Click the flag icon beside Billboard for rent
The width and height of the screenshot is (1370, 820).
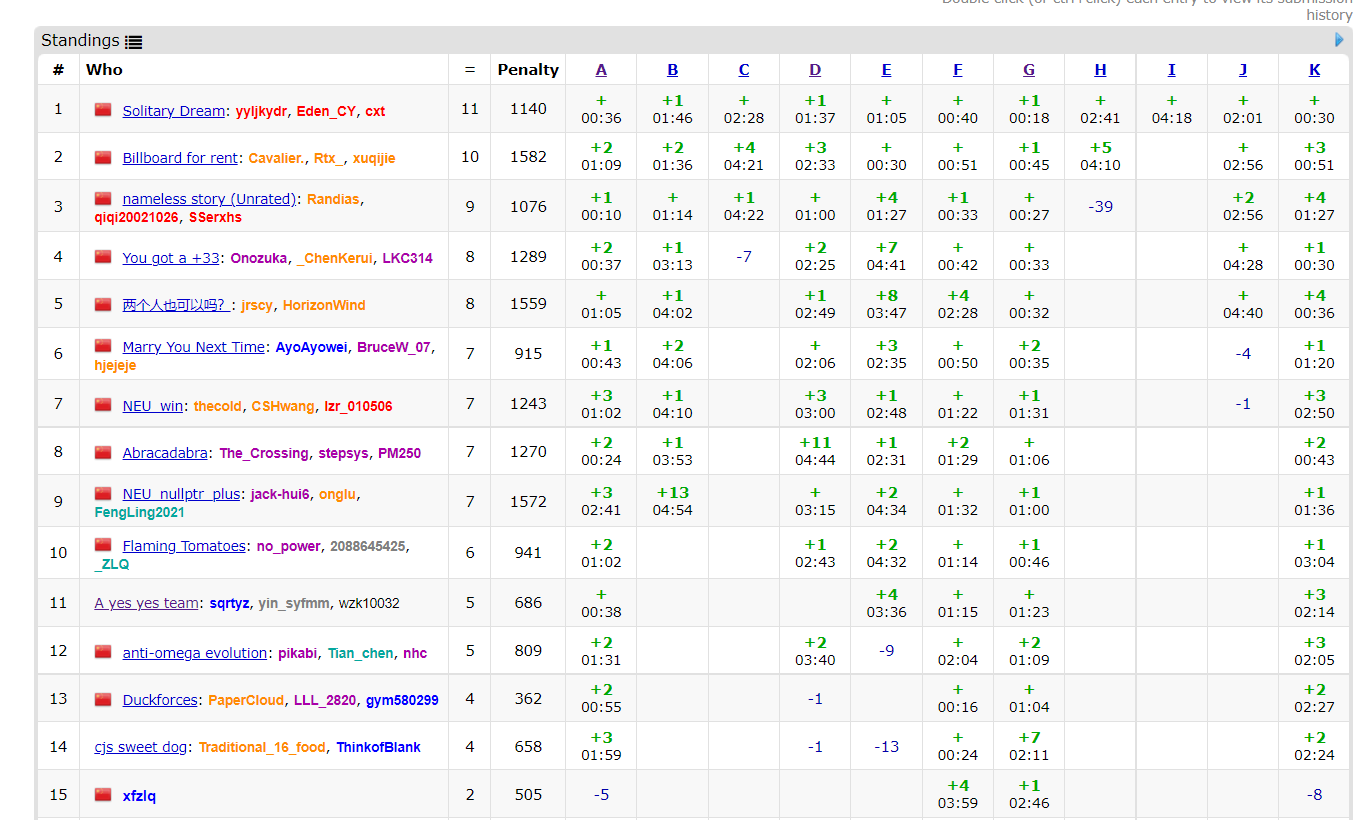tap(103, 157)
